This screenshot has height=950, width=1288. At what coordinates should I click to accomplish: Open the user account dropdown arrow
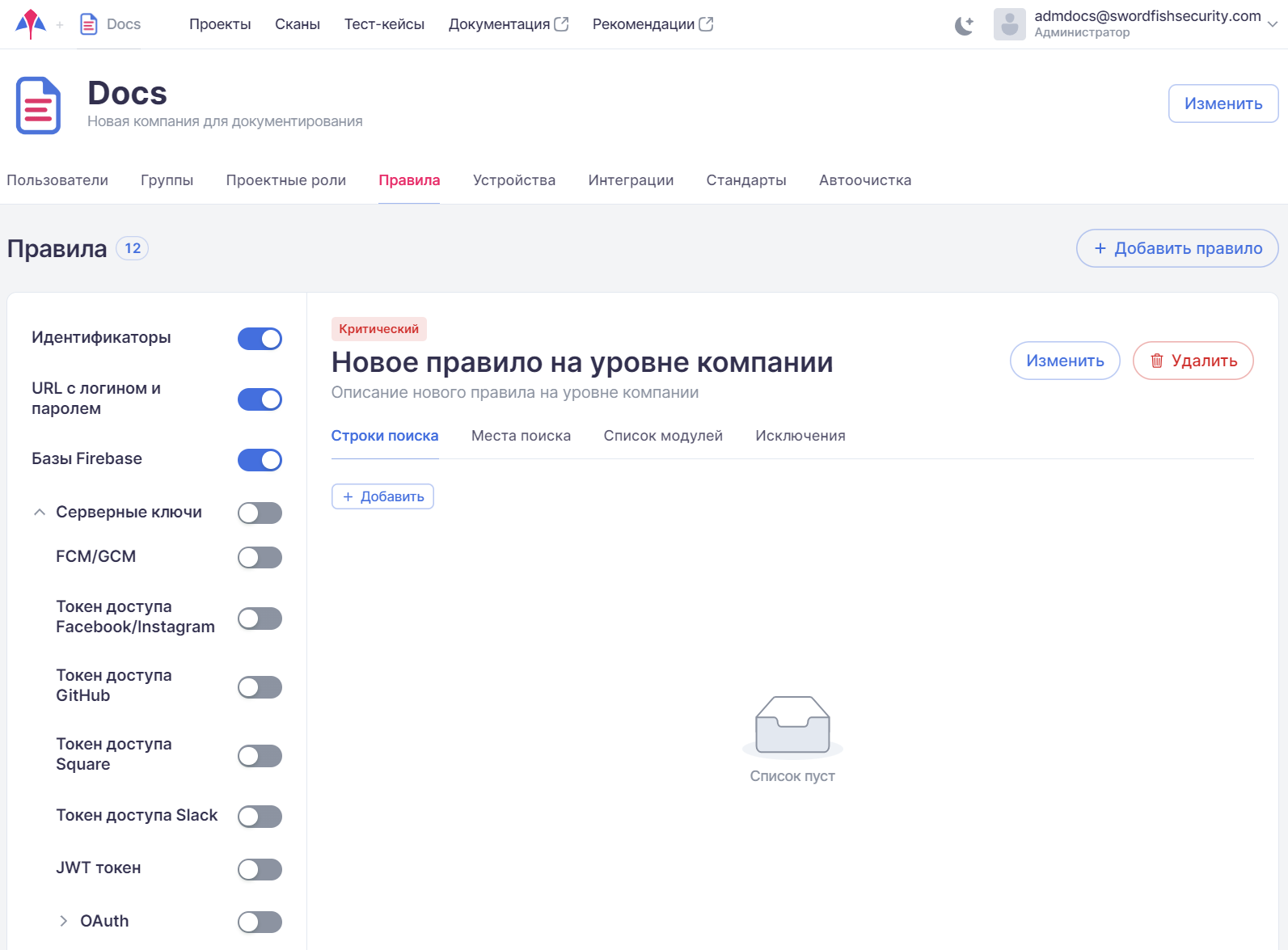point(1273,24)
